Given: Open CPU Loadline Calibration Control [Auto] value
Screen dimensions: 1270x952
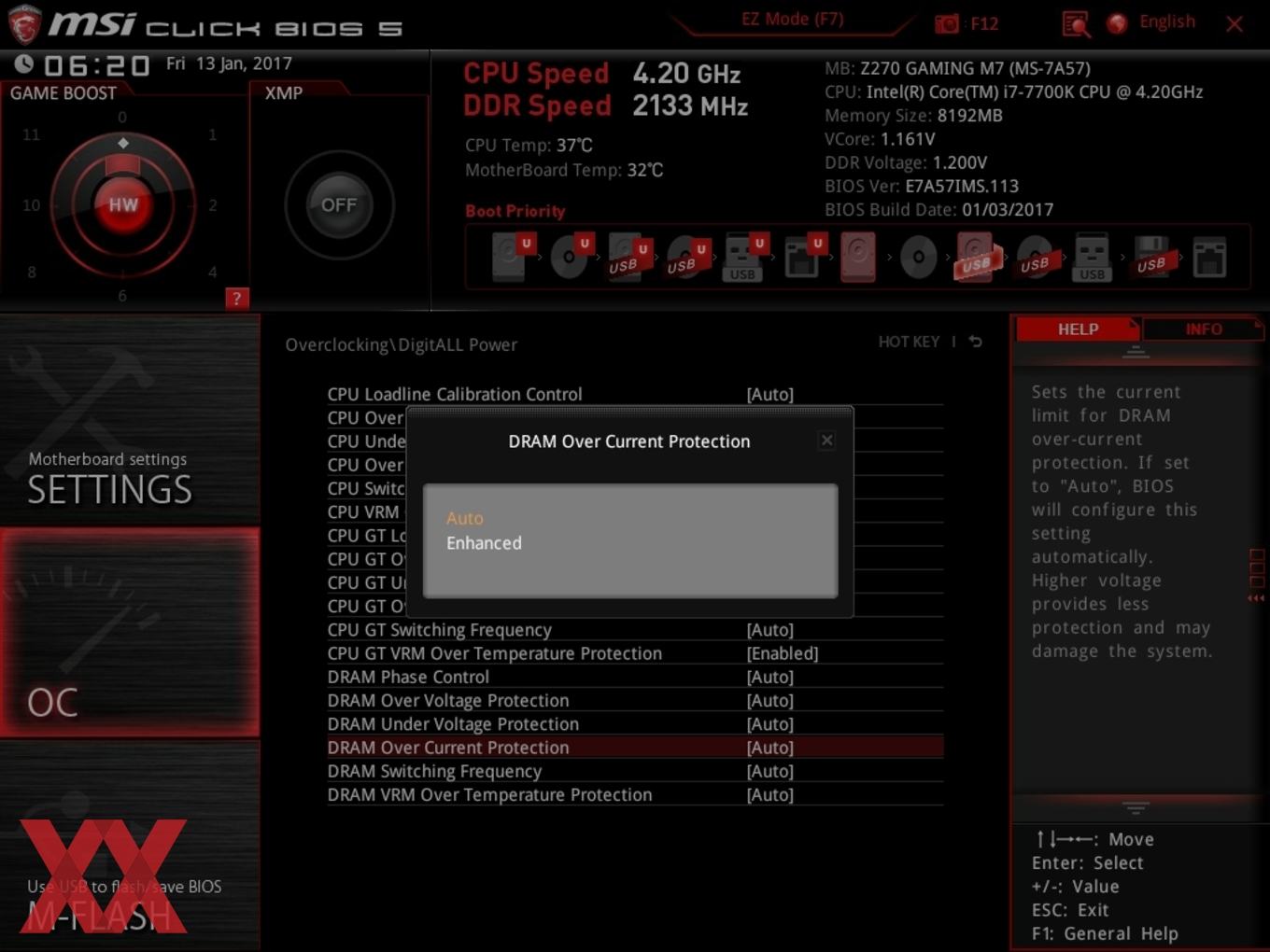Looking at the screenshot, I should pos(769,394).
